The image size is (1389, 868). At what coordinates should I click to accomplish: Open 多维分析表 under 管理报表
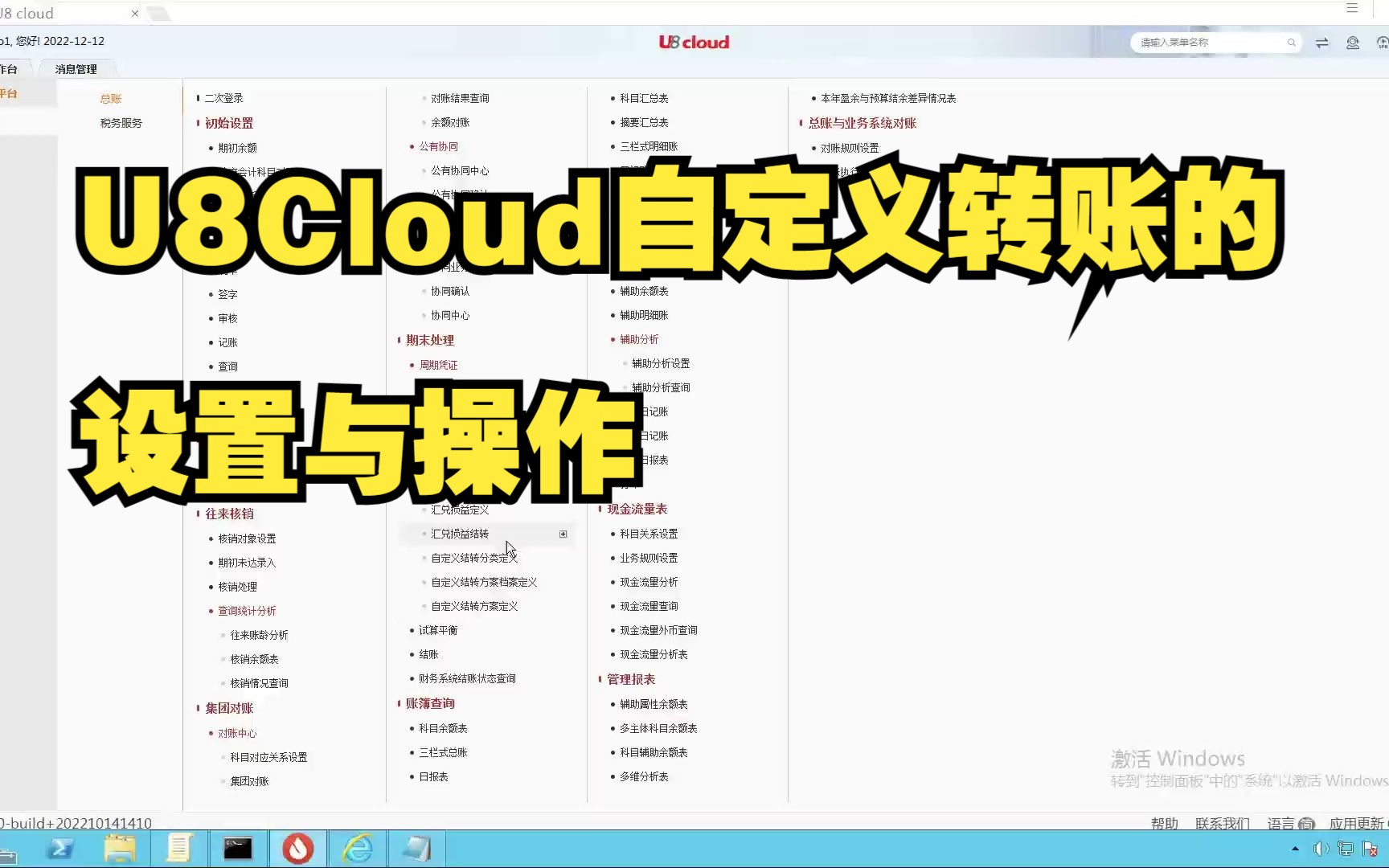[x=644, y=776]
